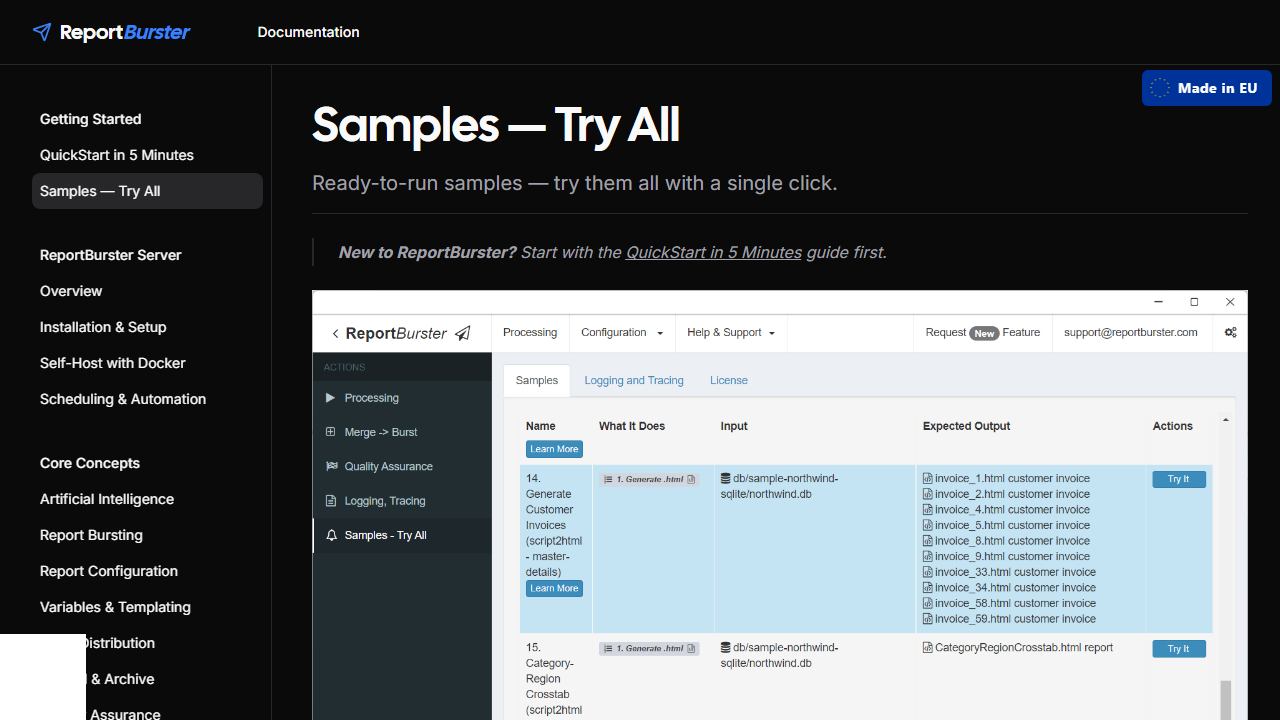
Task: Click the file icon next to invoice_9.html
Action: (x=928, y=556)
